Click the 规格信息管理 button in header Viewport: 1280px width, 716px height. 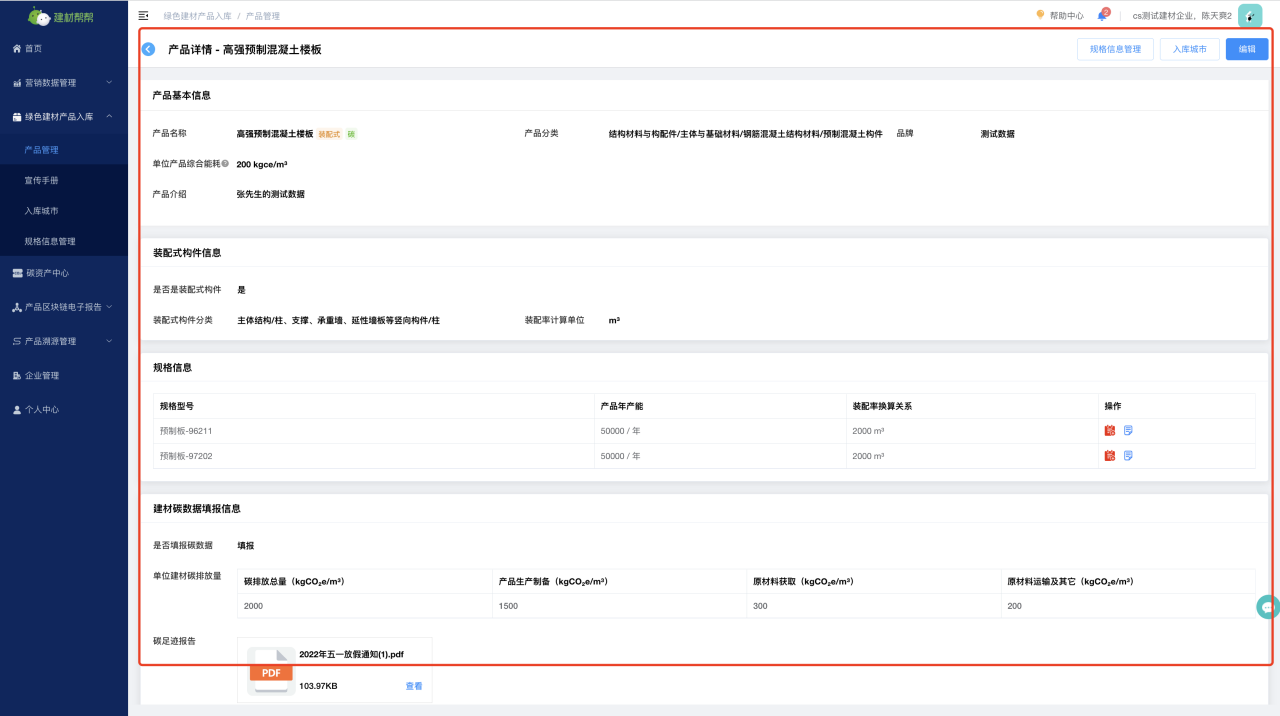click(x=1115, y=49)
